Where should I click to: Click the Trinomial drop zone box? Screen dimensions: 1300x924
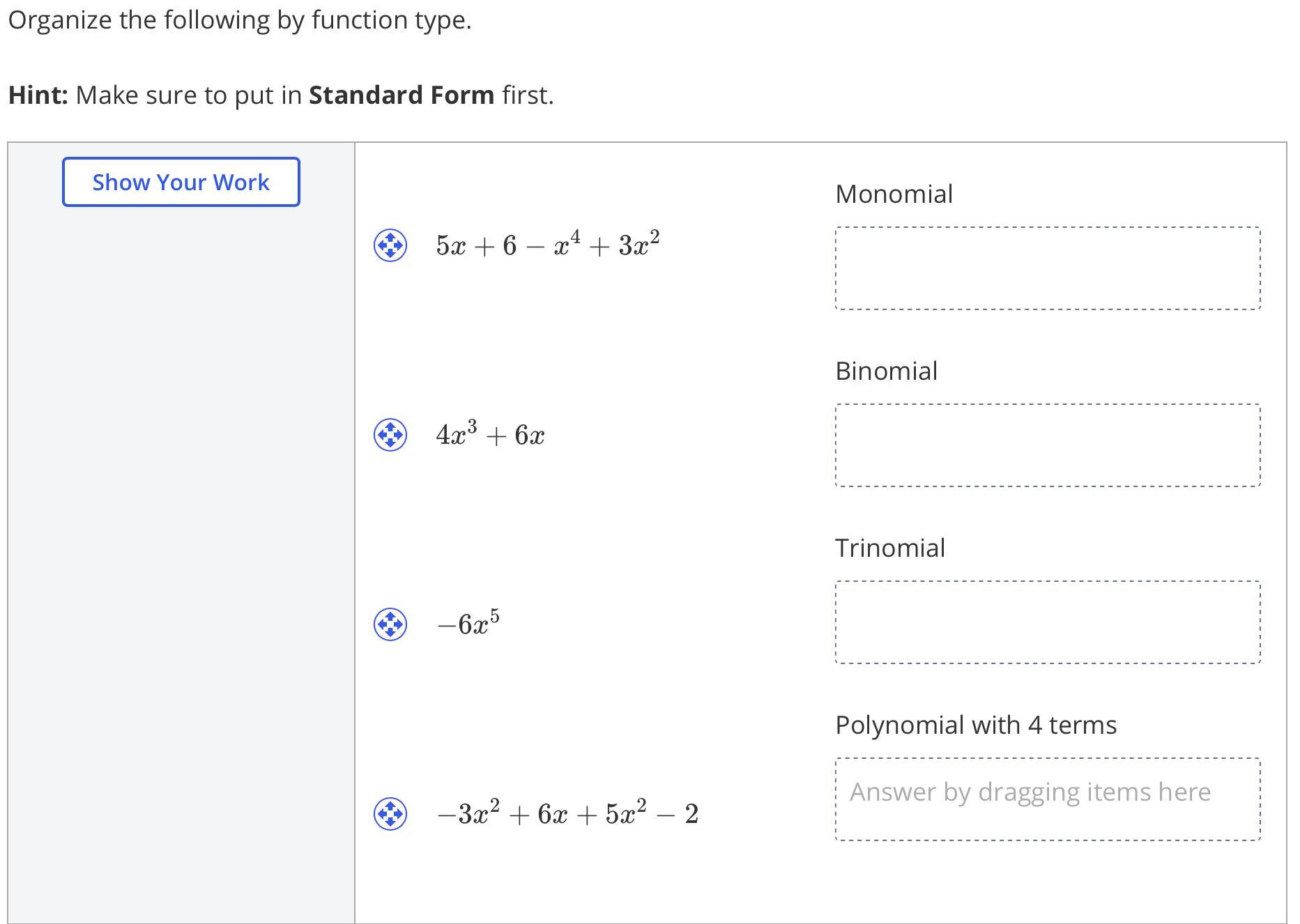point(1047,622)
